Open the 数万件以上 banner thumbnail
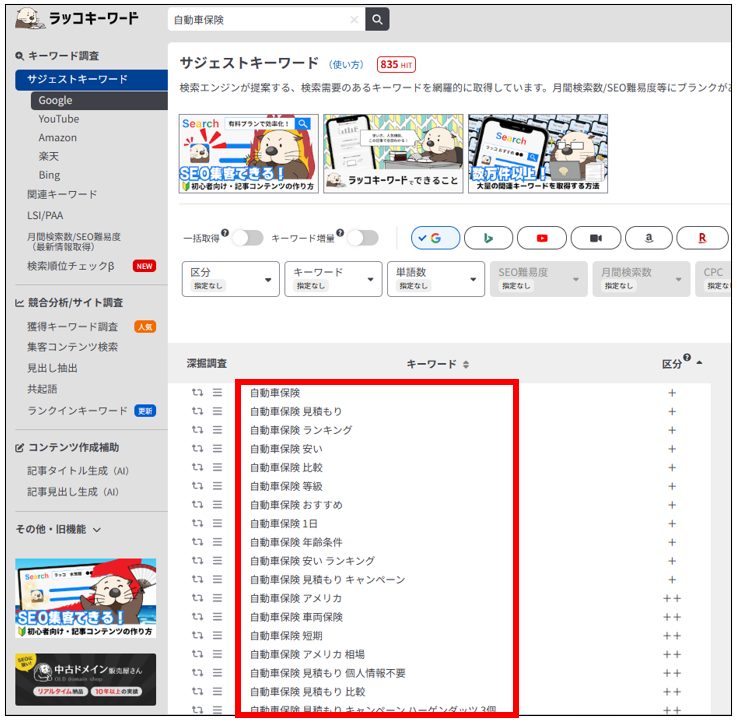 [x=538, y=154]
